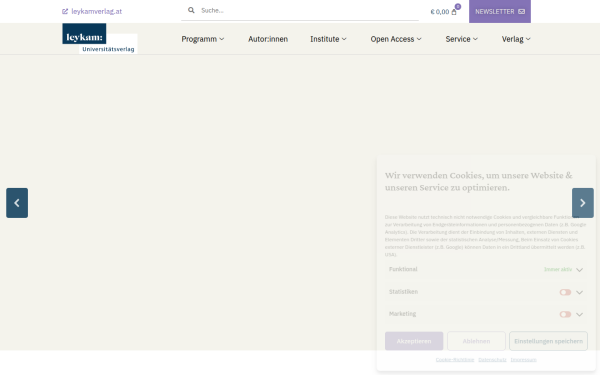Expand the Funktional cookie category
The height and width of the screenshot is (375, 600).
click(486, 269)
